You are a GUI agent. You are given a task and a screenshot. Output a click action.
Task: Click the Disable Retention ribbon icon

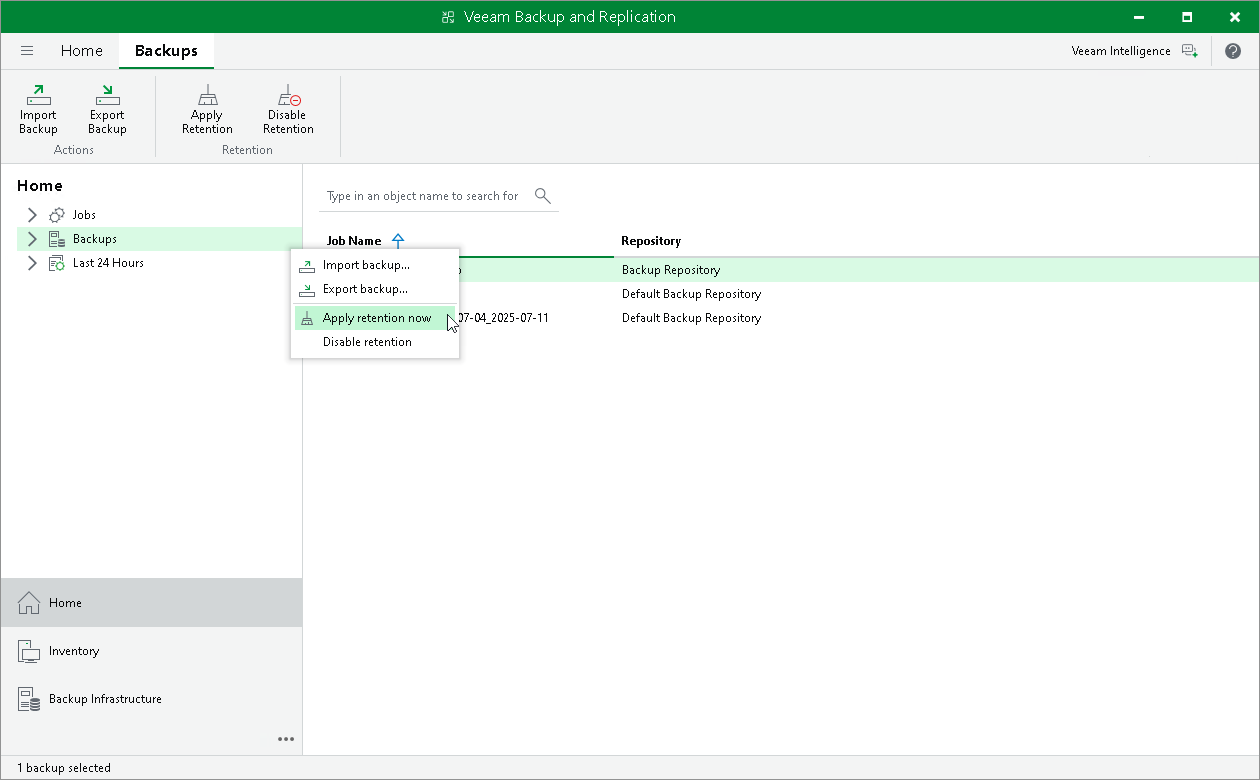tap(289, 96)
